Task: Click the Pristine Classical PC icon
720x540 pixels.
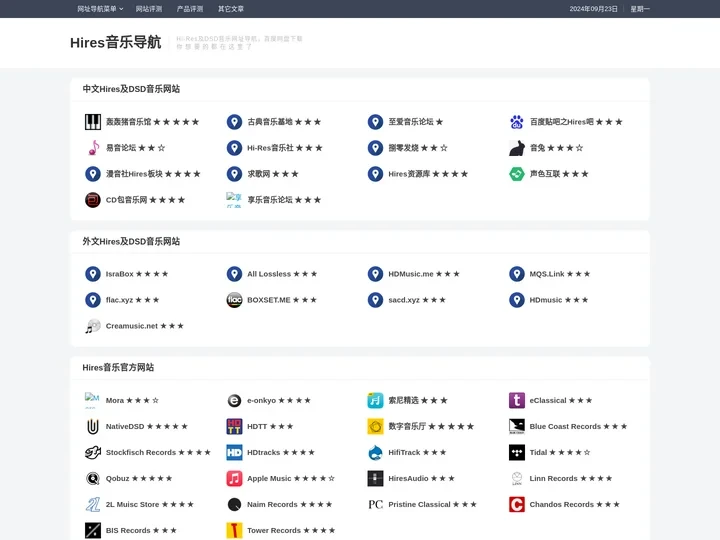Action: pos(375,504)
